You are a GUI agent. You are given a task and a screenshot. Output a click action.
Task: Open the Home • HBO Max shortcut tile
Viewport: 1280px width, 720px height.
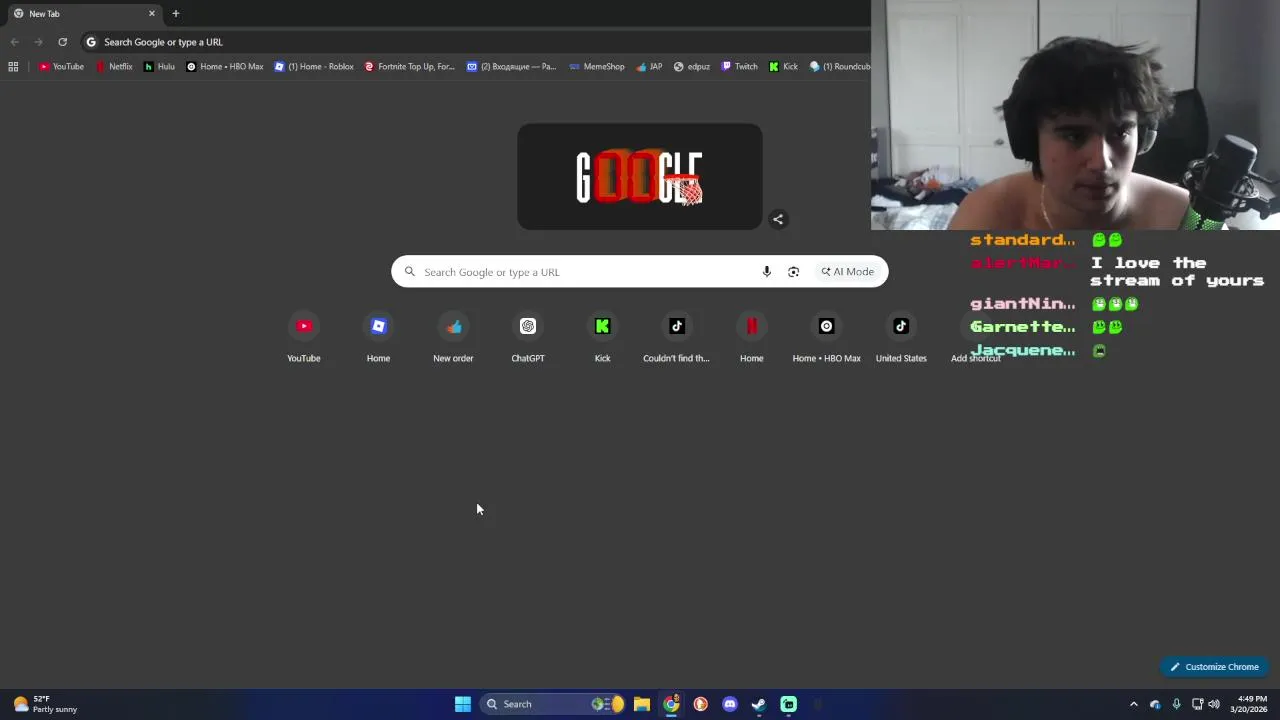click(826, 337)
